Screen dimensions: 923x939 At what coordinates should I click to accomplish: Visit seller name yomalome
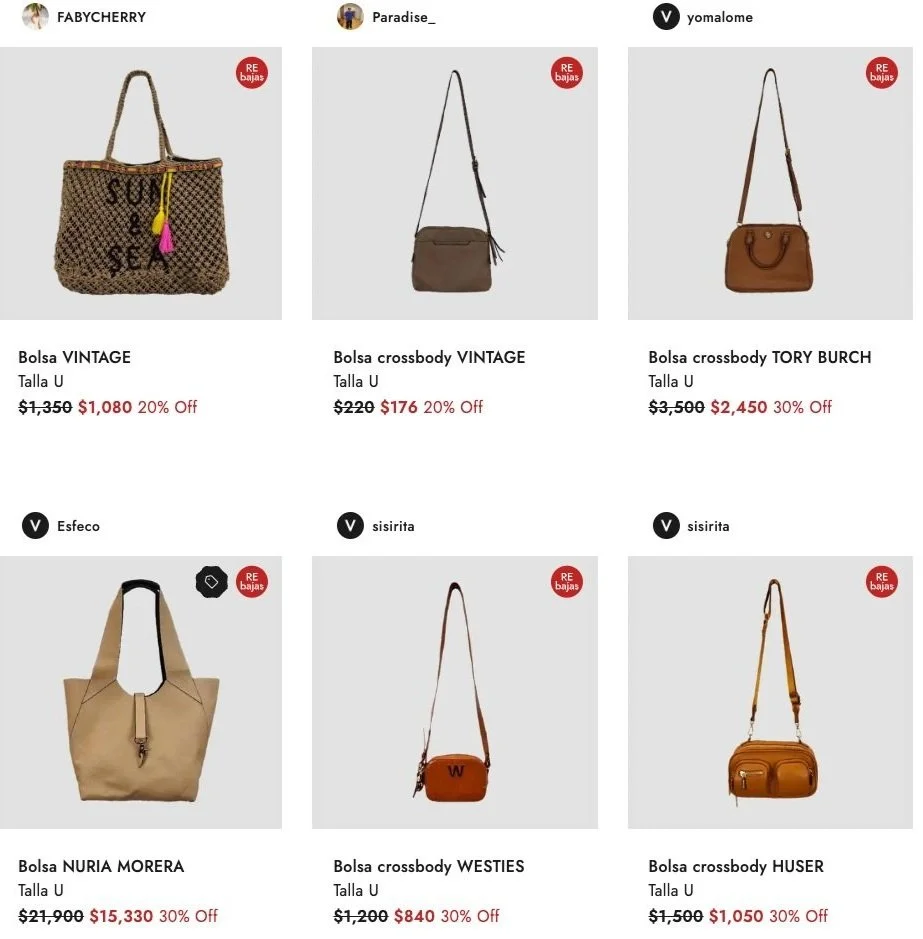click(x=719, y=17)
